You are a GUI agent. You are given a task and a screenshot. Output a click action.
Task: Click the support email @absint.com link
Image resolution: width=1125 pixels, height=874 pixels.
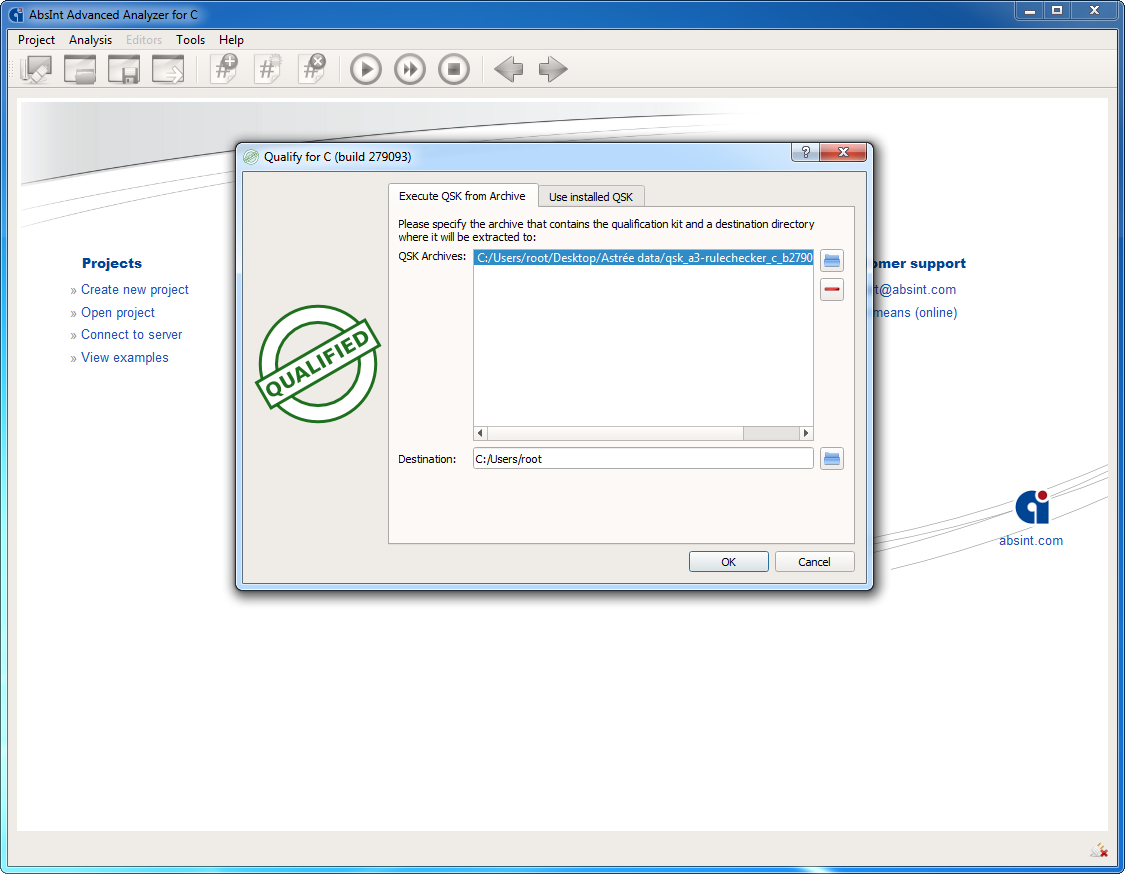pos(915,289)
